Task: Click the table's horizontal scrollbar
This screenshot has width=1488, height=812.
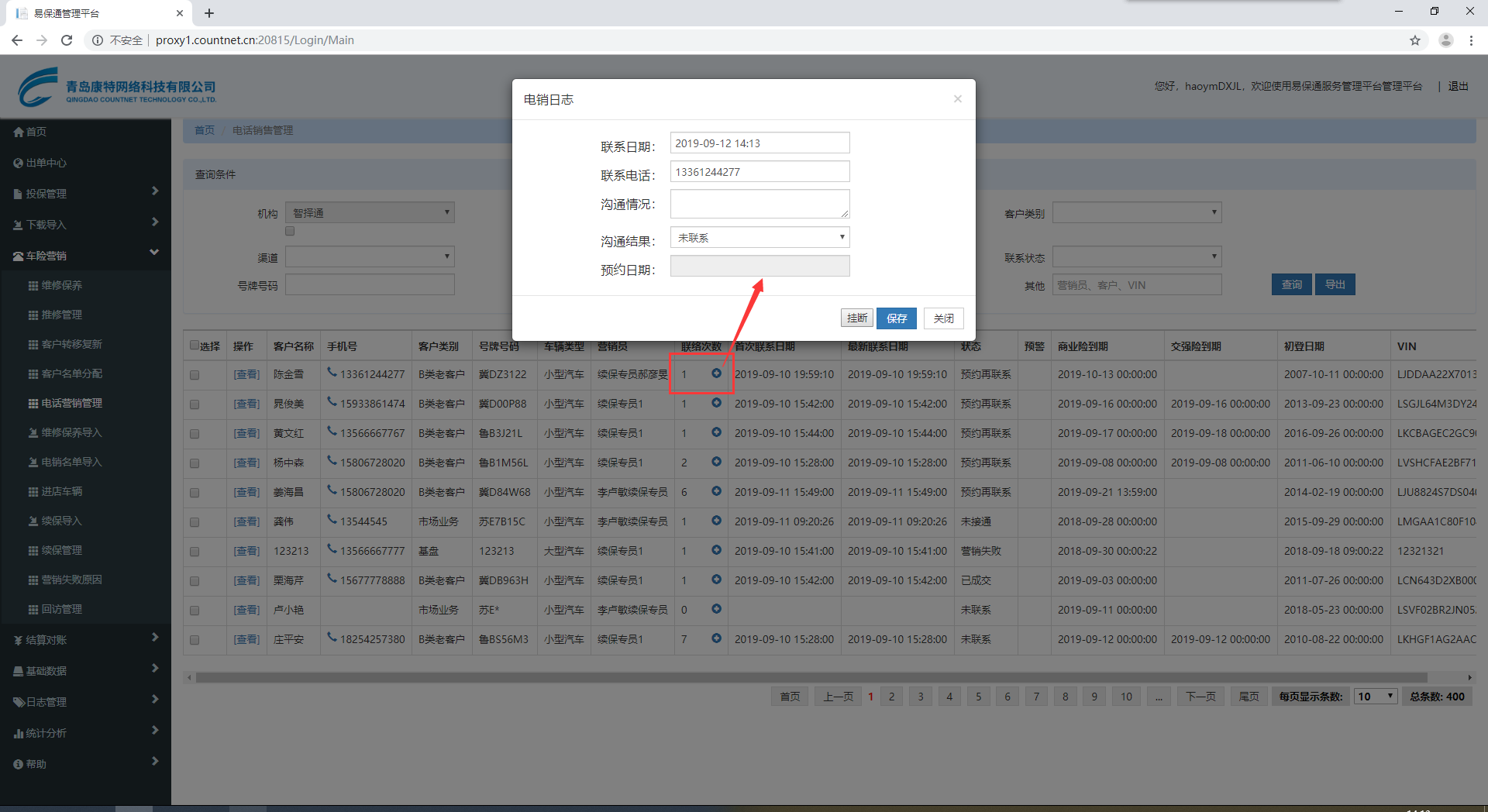Action: pos(811,677)
